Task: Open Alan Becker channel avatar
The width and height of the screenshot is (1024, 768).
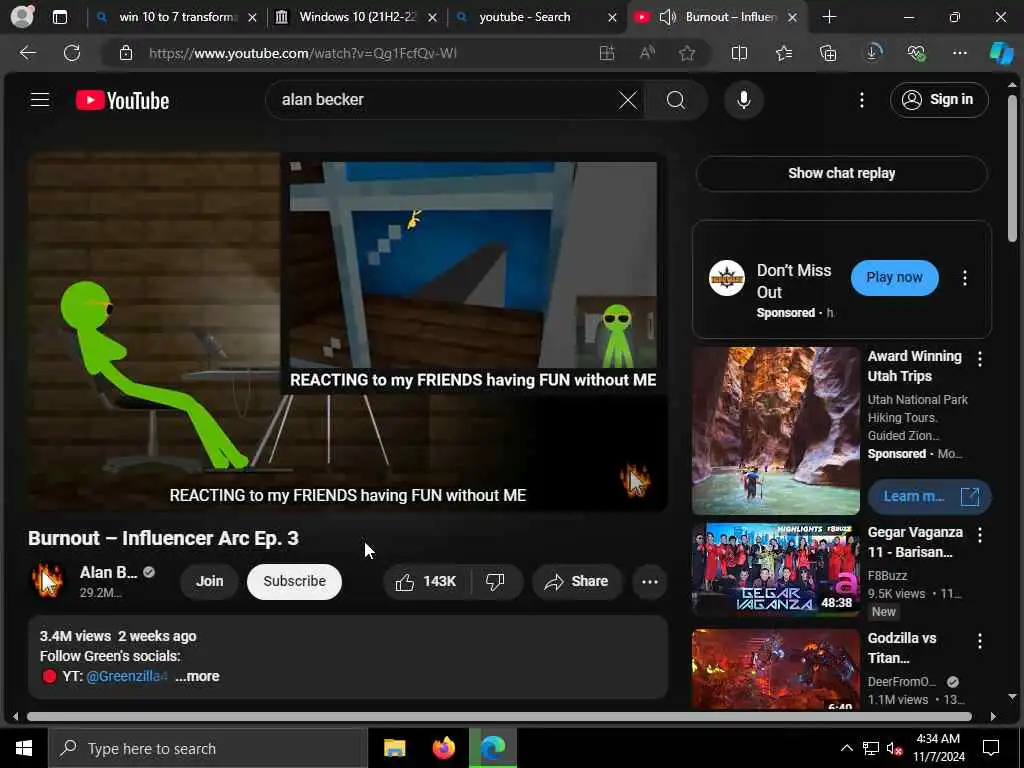Action: (47, 580)
